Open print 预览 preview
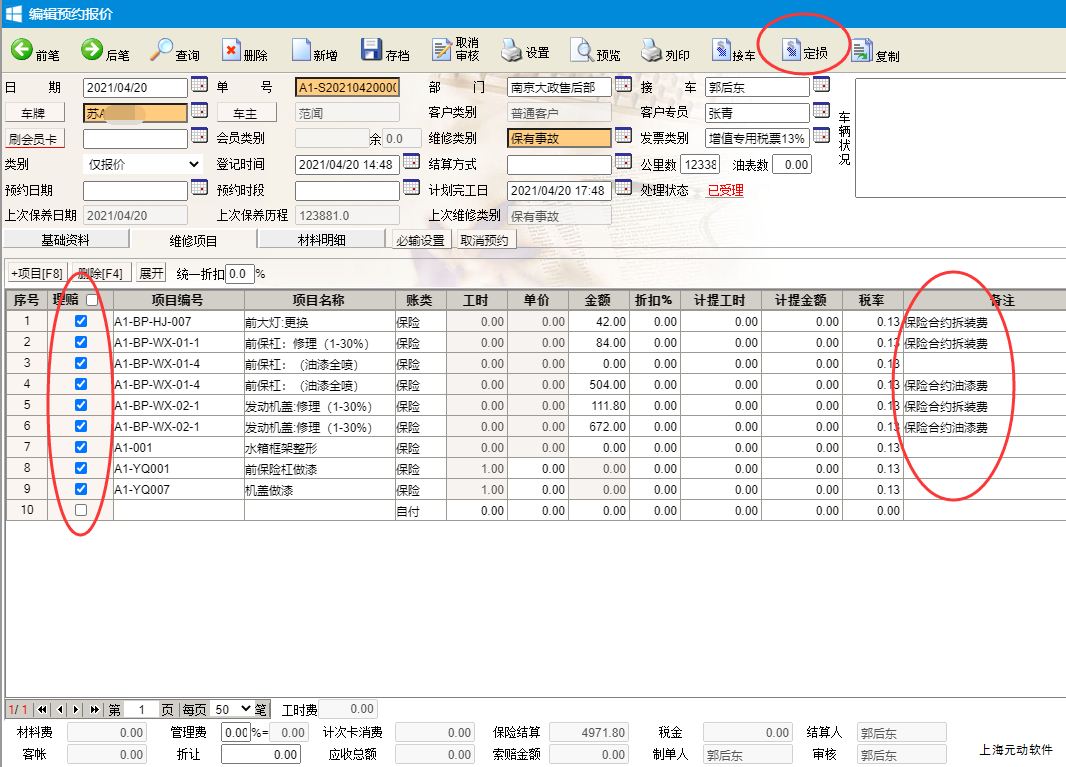 (582, 50)
